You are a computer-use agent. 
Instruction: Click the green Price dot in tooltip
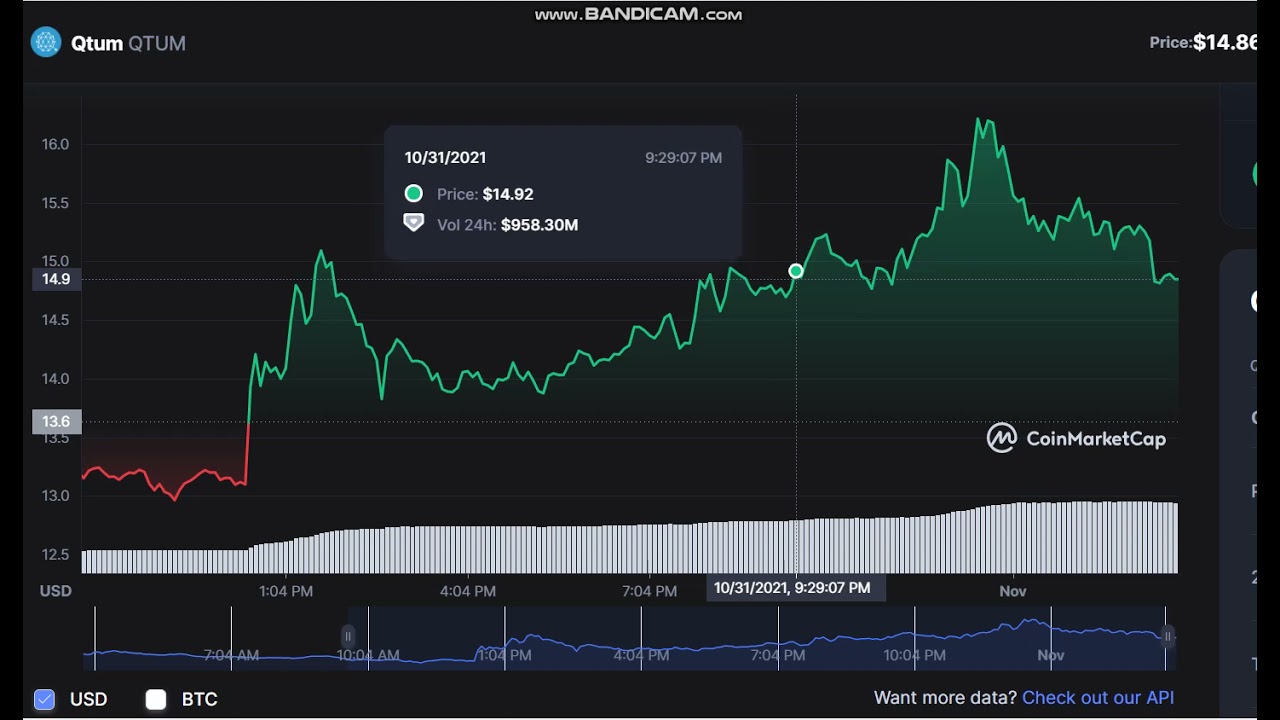(413, 194)
